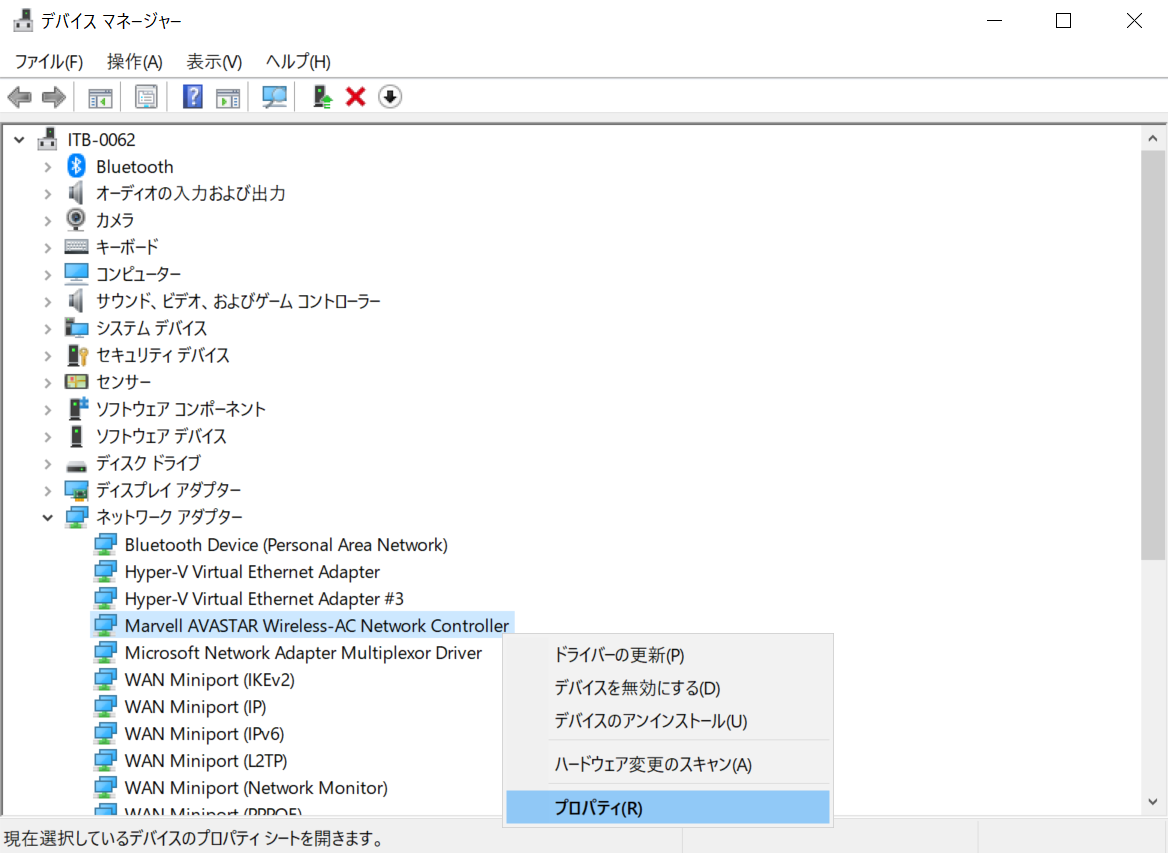Expand the サウンド、ビデオ、およびゲーム コントローラー arrow
This screenshot has height=853, width=1168.
tap(48, 302)
